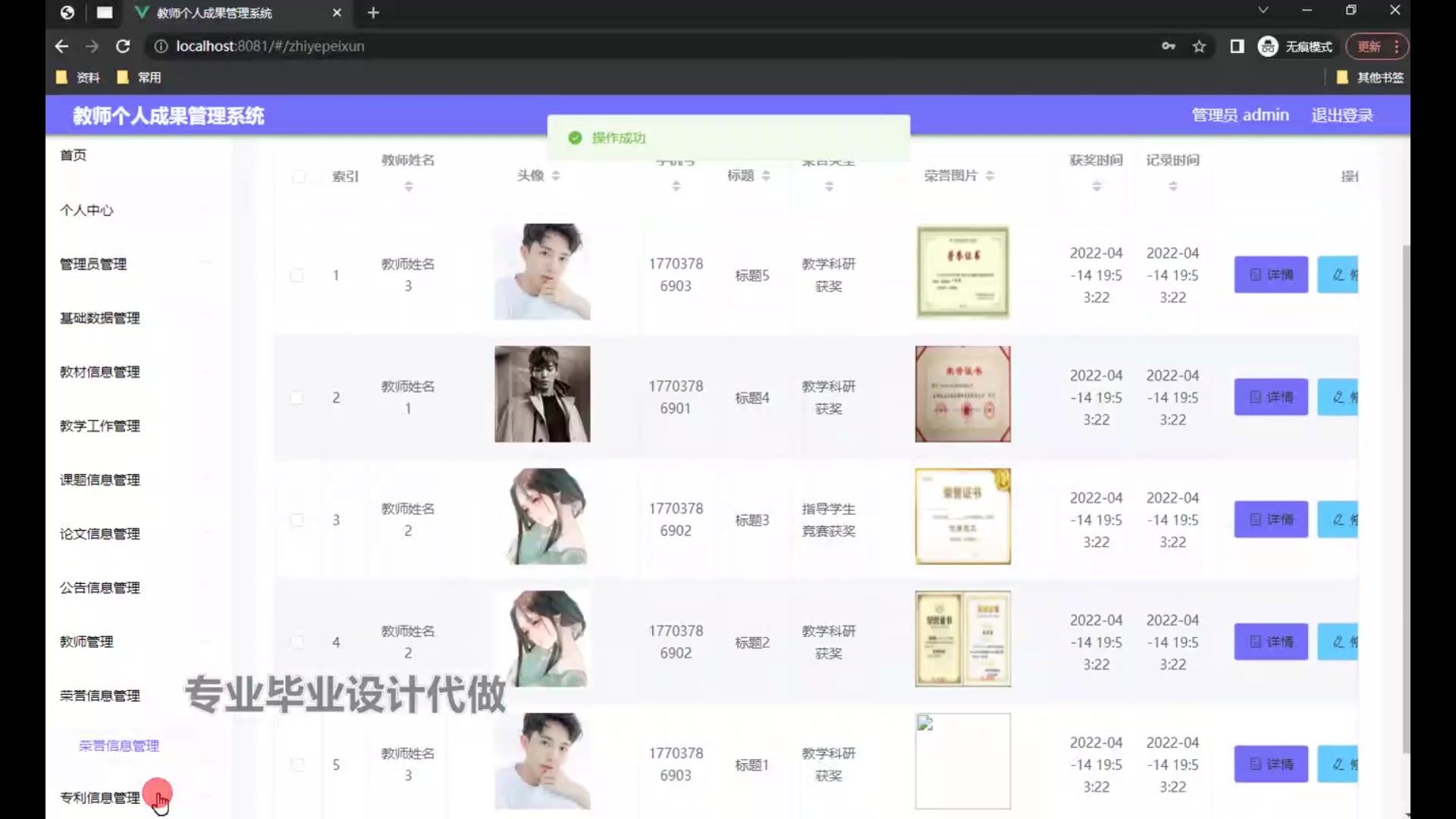Collapse the 荣誉信息管理 parent menu
Screen dimensions: 1456x819
pos(100,695)
